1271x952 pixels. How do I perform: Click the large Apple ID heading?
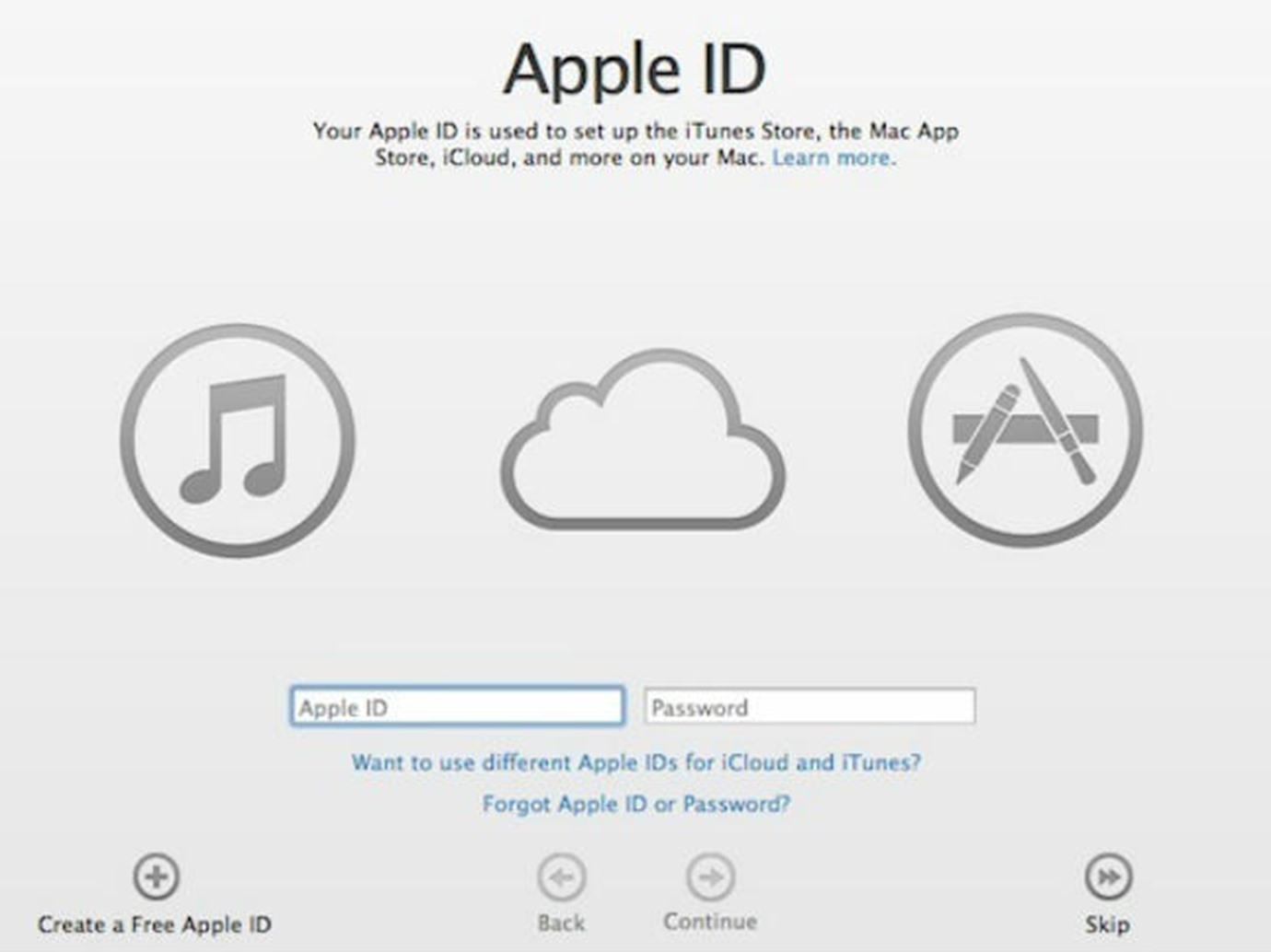tap(635, 70)
